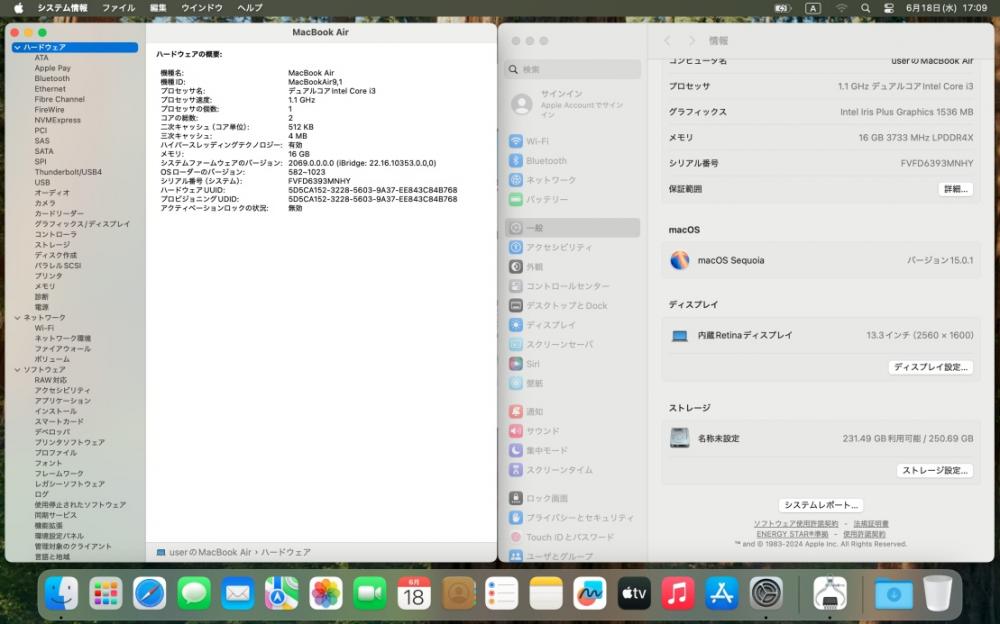
Task: Open the ファイル menu
Action: [119, 8]
